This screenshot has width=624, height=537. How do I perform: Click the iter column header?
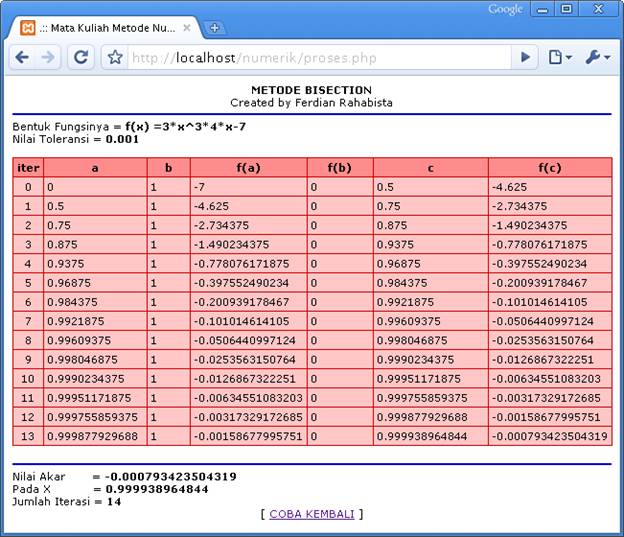[x=28, y=168]
